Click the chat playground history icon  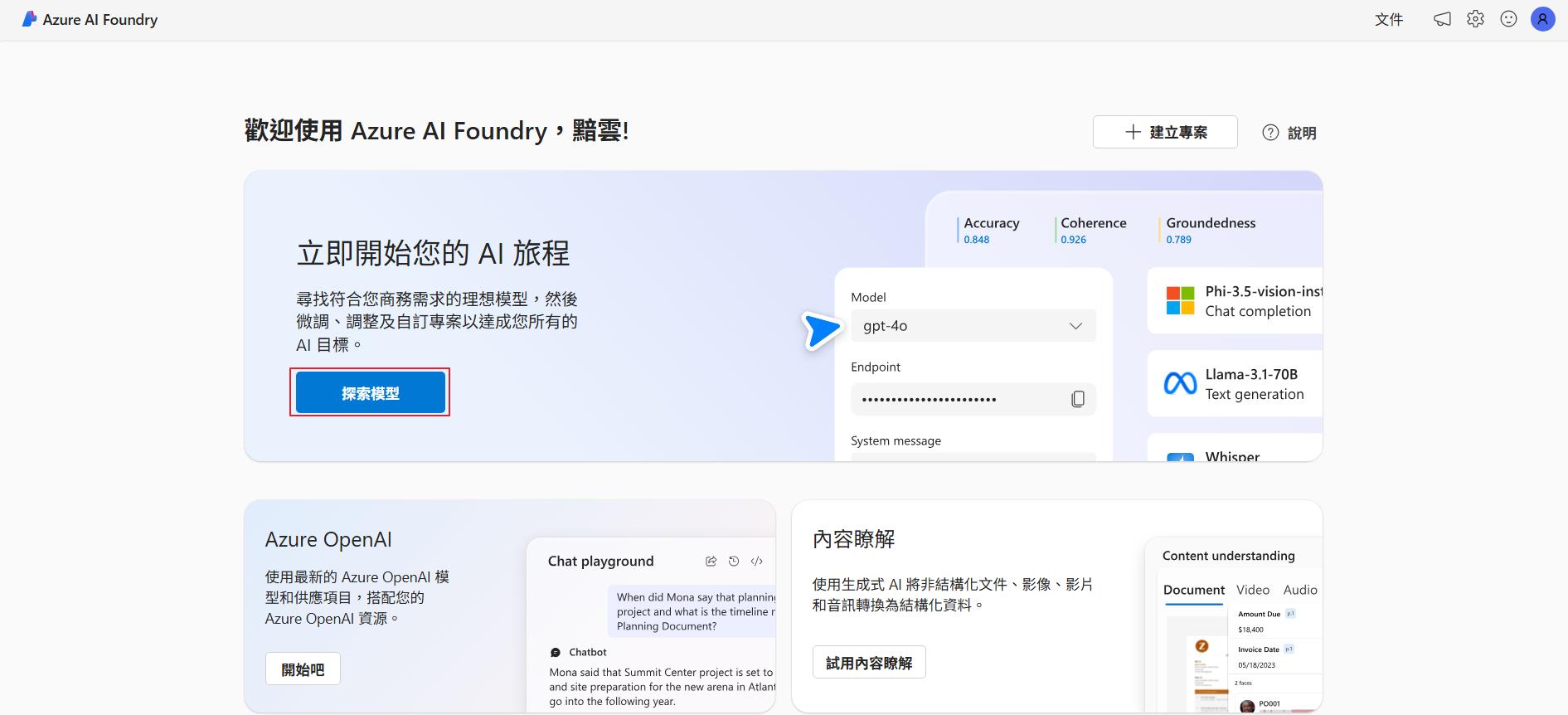tap(734, 562)
